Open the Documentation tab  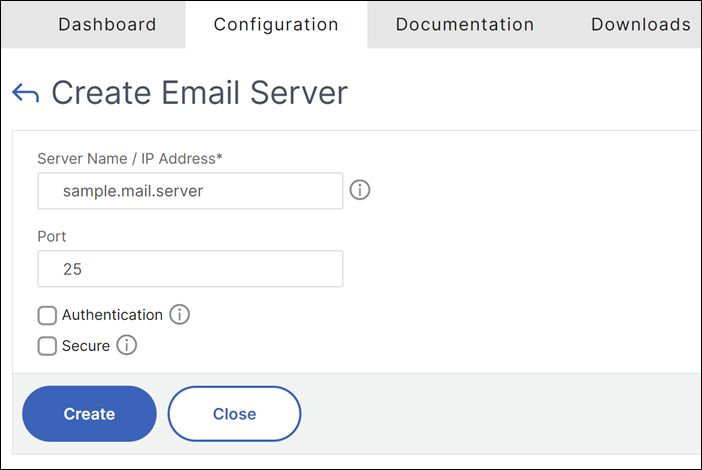click(x=465, y=25)
